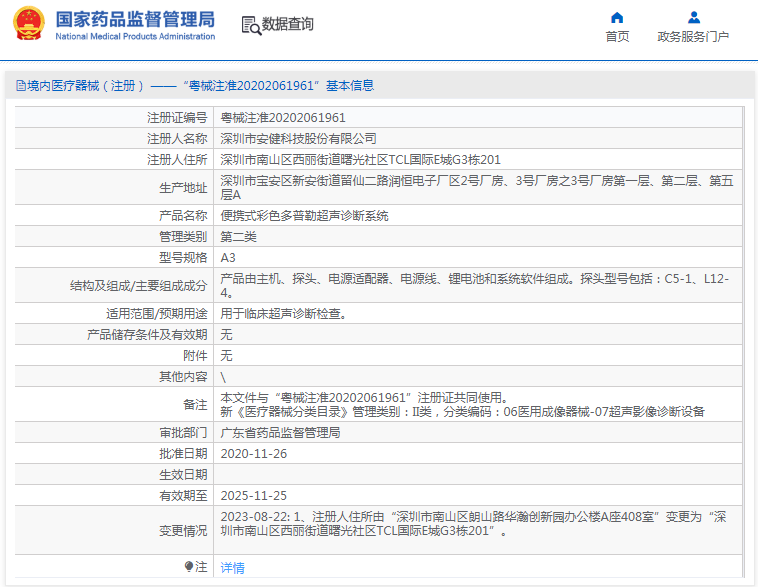The height and width of the screenshot is (587, 758).
Task: Click the 结构及组成/主要组成成分 label
Action: [138, 286]
